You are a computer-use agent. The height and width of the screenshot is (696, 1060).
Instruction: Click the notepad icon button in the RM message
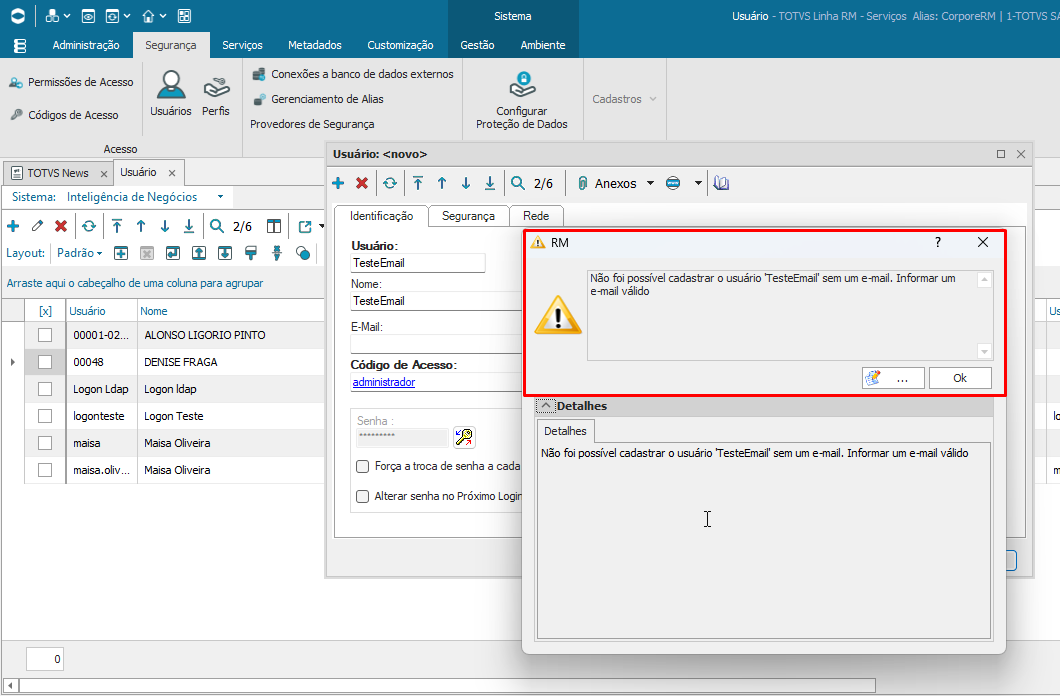(x=894, y=378)
